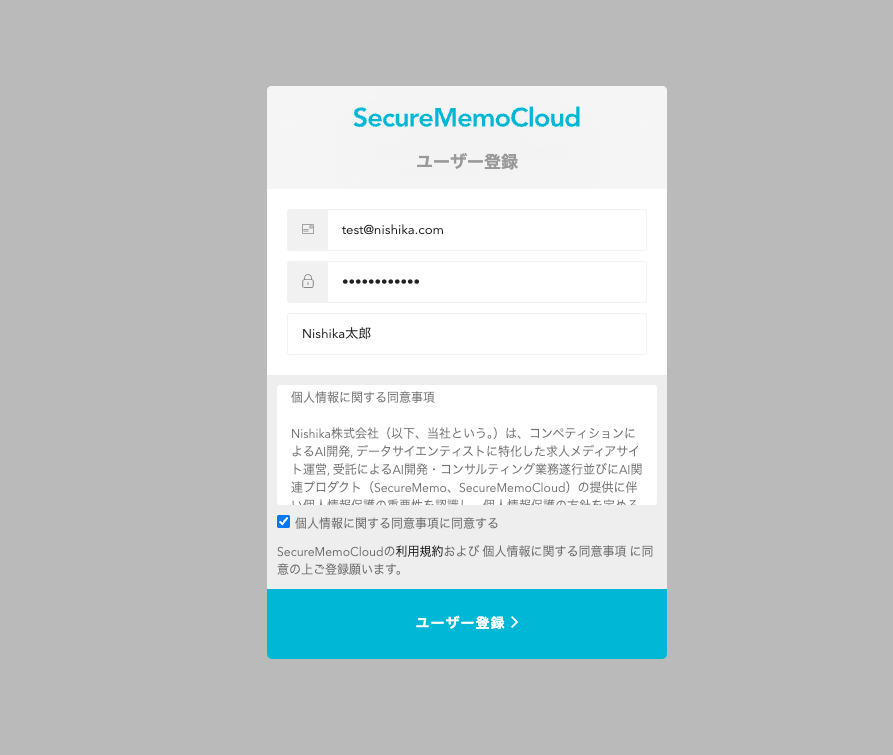Focus the masked password input field
Screen dimensions: 893x755
[x=487, y=282]
